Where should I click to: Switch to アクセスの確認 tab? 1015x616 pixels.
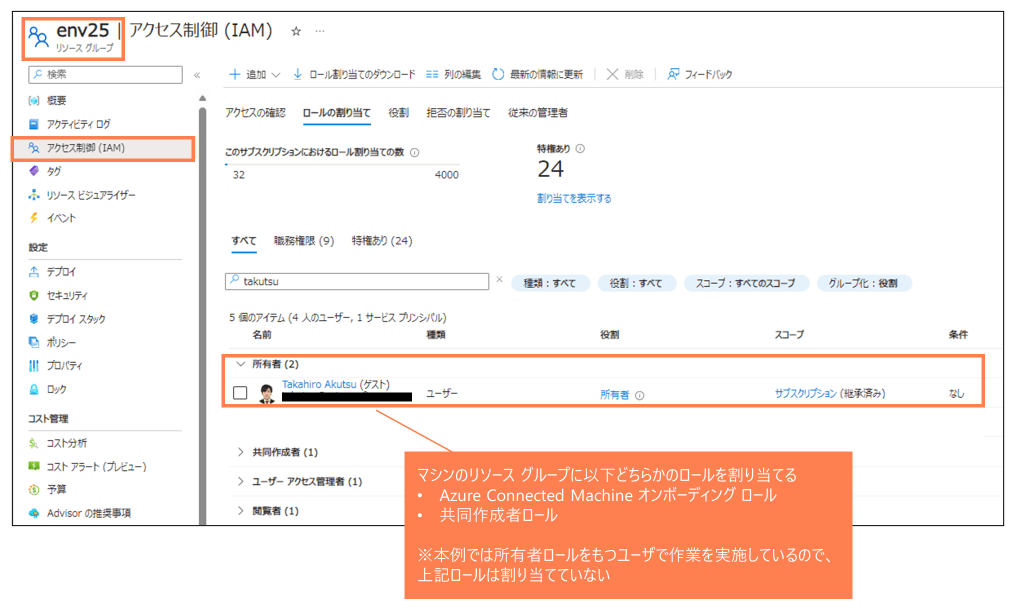tap(255, 113)
